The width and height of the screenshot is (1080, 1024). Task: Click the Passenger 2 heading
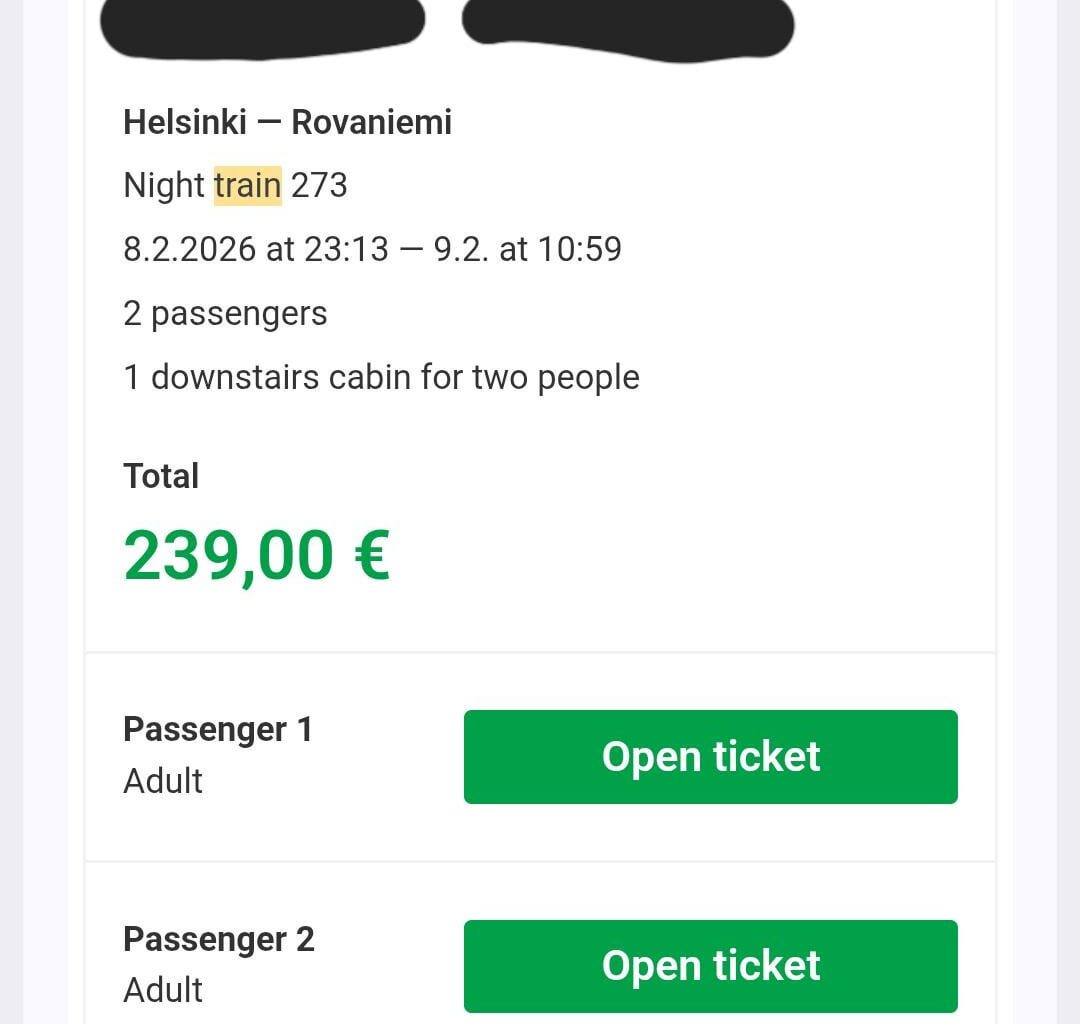217,940
